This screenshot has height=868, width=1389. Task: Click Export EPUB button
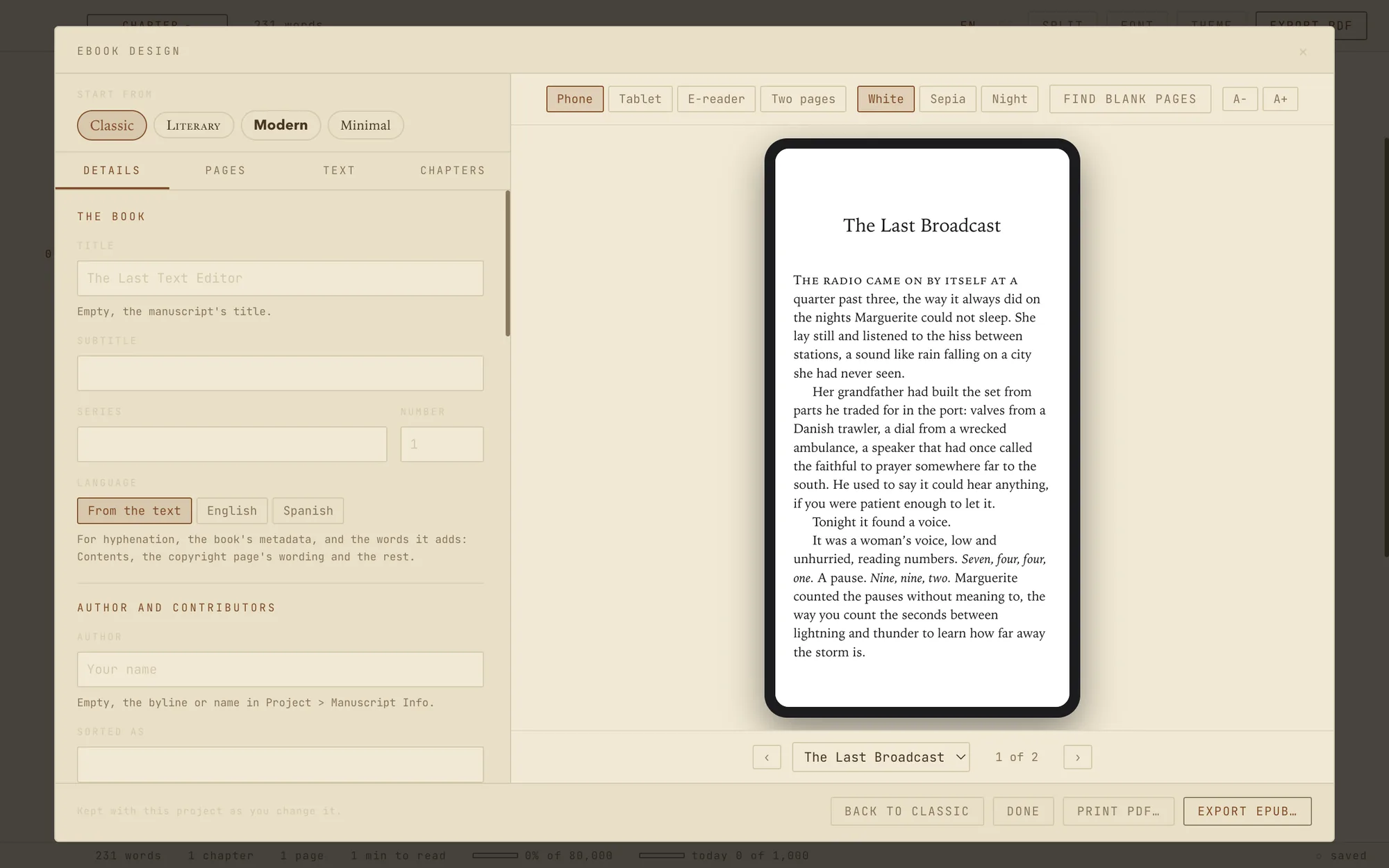[x=1247, y=811]
